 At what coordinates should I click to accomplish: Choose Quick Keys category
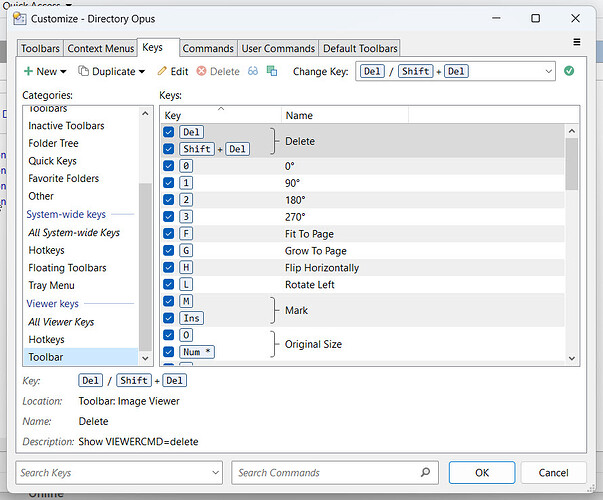[80, 161]
